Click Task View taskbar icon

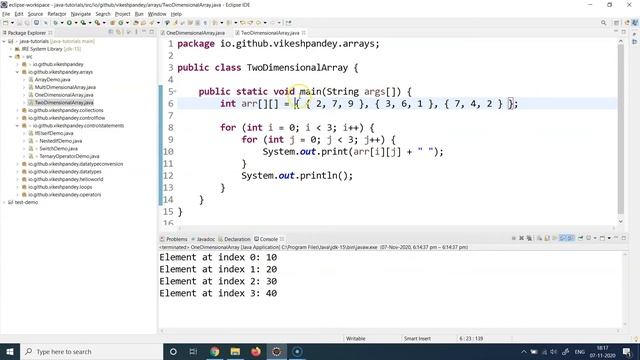(x=193, y=351)
